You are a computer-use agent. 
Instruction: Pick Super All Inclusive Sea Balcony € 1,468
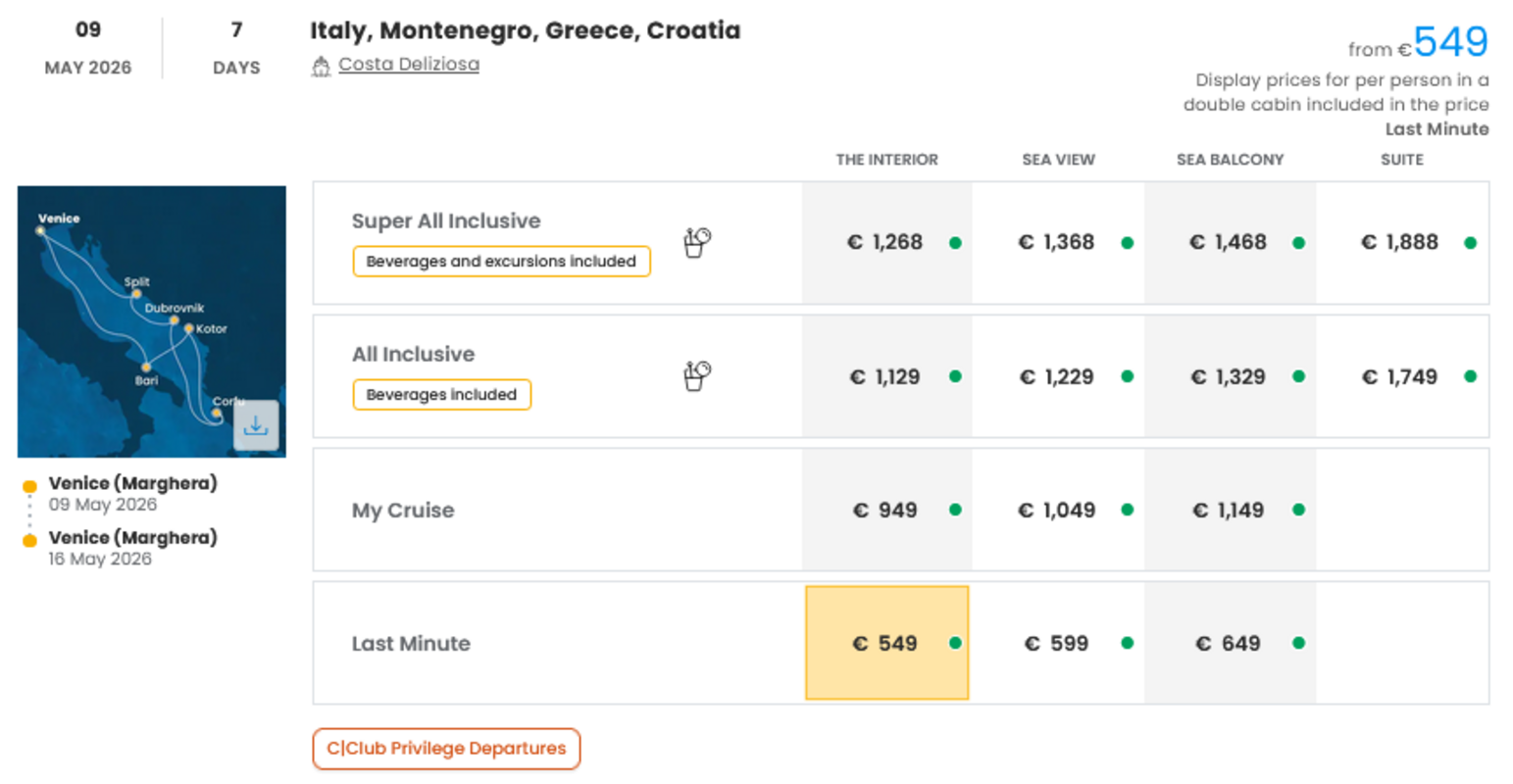coord(1229,242)
